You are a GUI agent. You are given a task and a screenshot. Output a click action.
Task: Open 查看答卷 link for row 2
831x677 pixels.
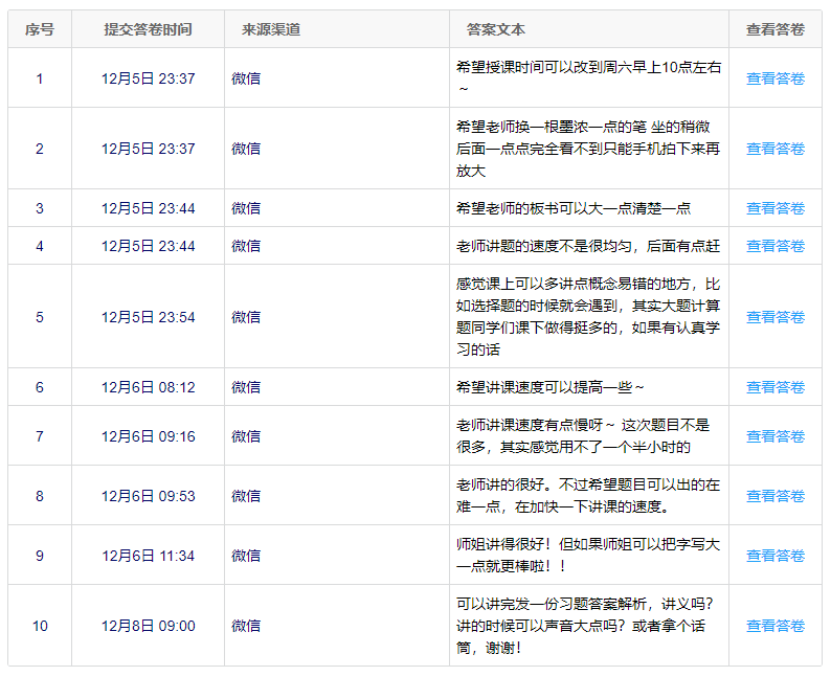tap(775, 148)
